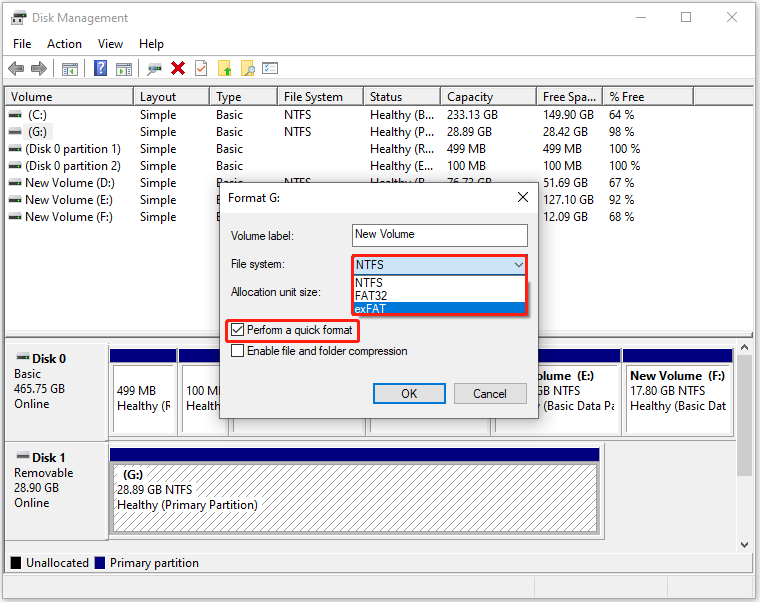Click the disk pane vertical scrollbar thumb
Viewport: 760px width, 602px height.
(744, 415)
